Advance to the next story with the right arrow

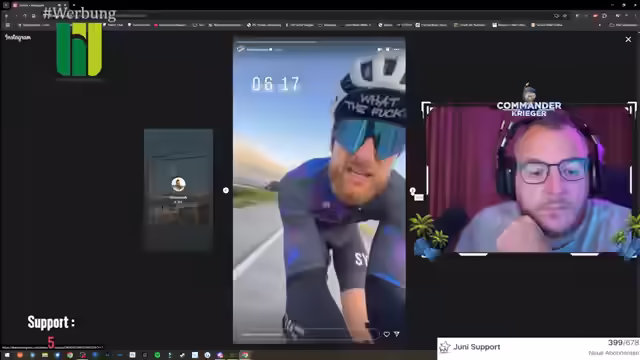(x=413, y=191)
